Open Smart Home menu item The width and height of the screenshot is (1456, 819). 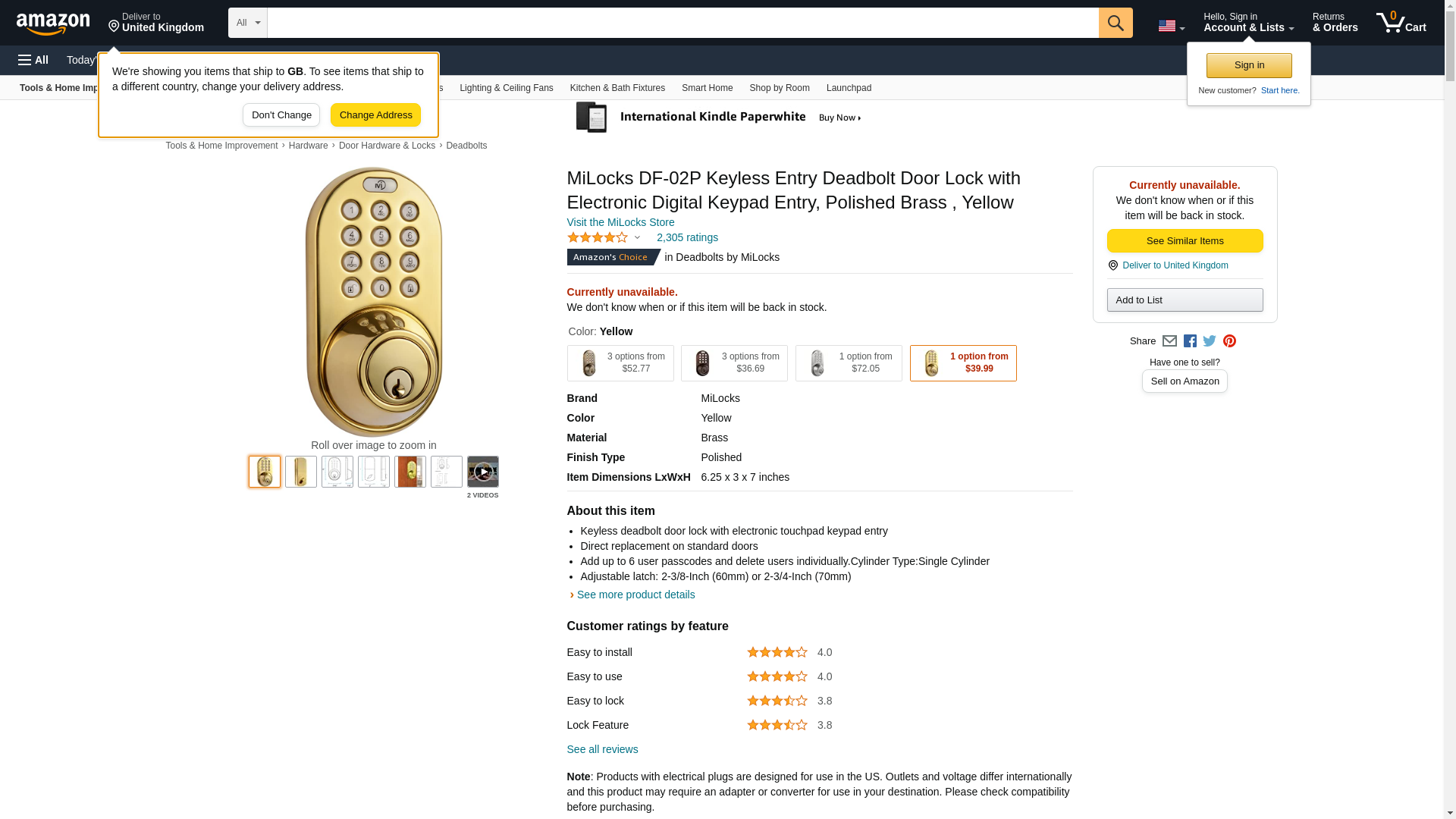pyautogui.click(x=707, y=88)
